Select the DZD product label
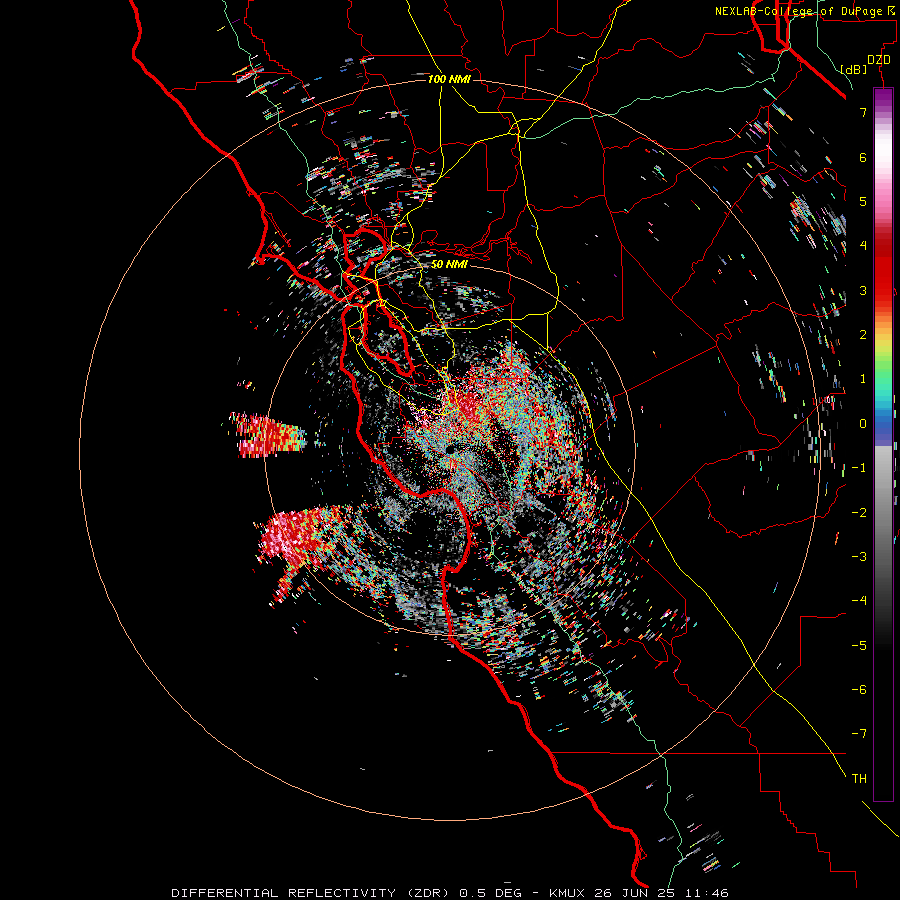This screenshot has height=900, width=900. (x=879, y=60)
